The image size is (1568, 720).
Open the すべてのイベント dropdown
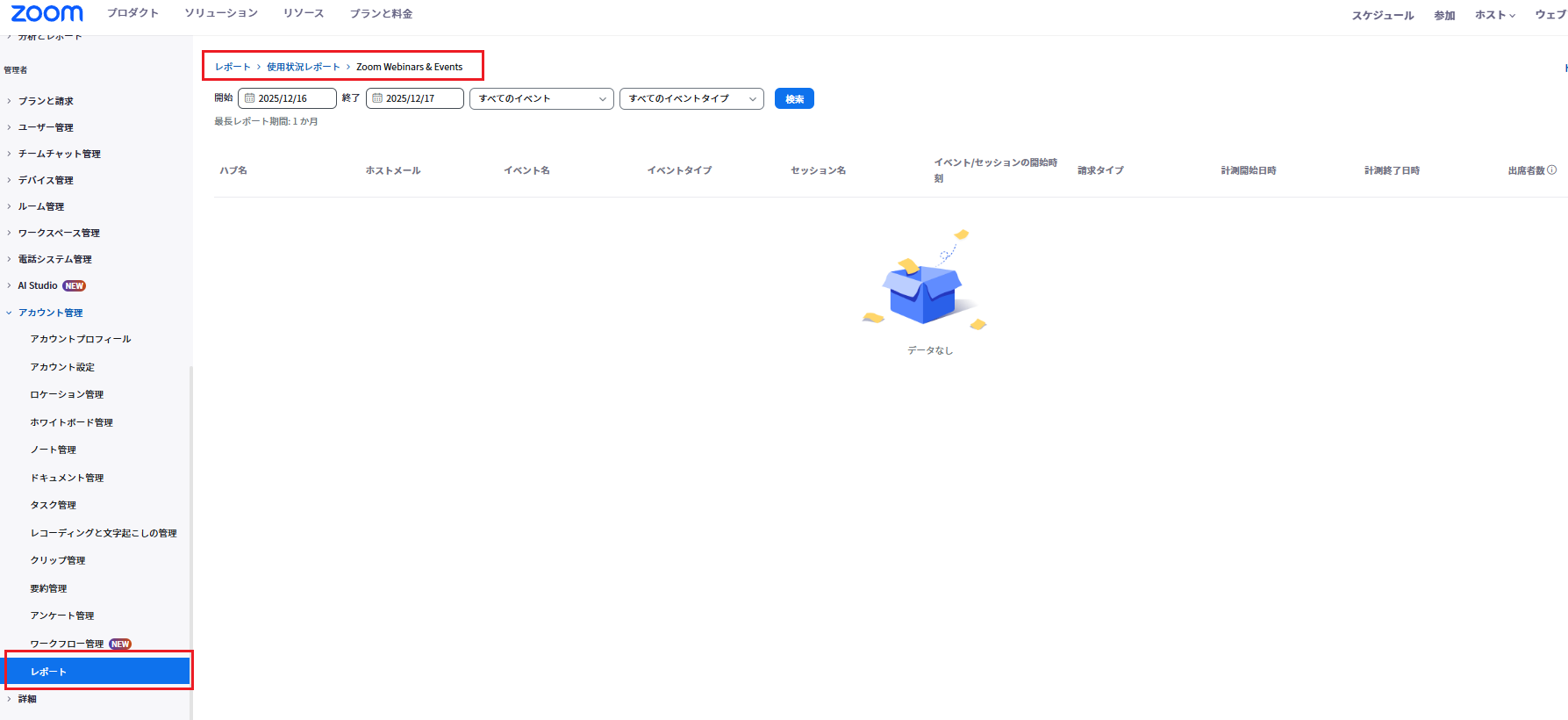(541, 98)
